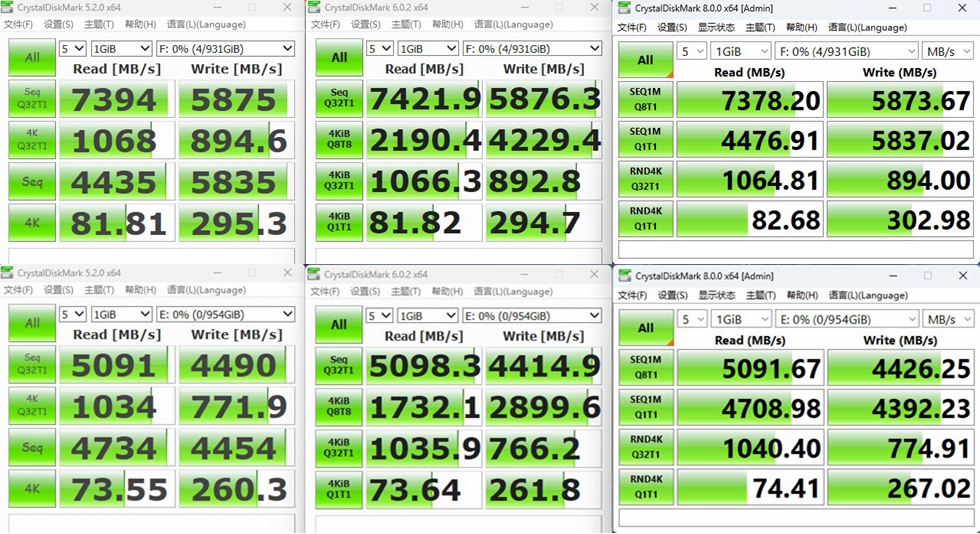Image resolution: width=980 pixels, height=534 pixels.
Task: Click CrystalDiskMark app icon in bottom 6.0.2 title bar
Action: [x=314, y=274]
